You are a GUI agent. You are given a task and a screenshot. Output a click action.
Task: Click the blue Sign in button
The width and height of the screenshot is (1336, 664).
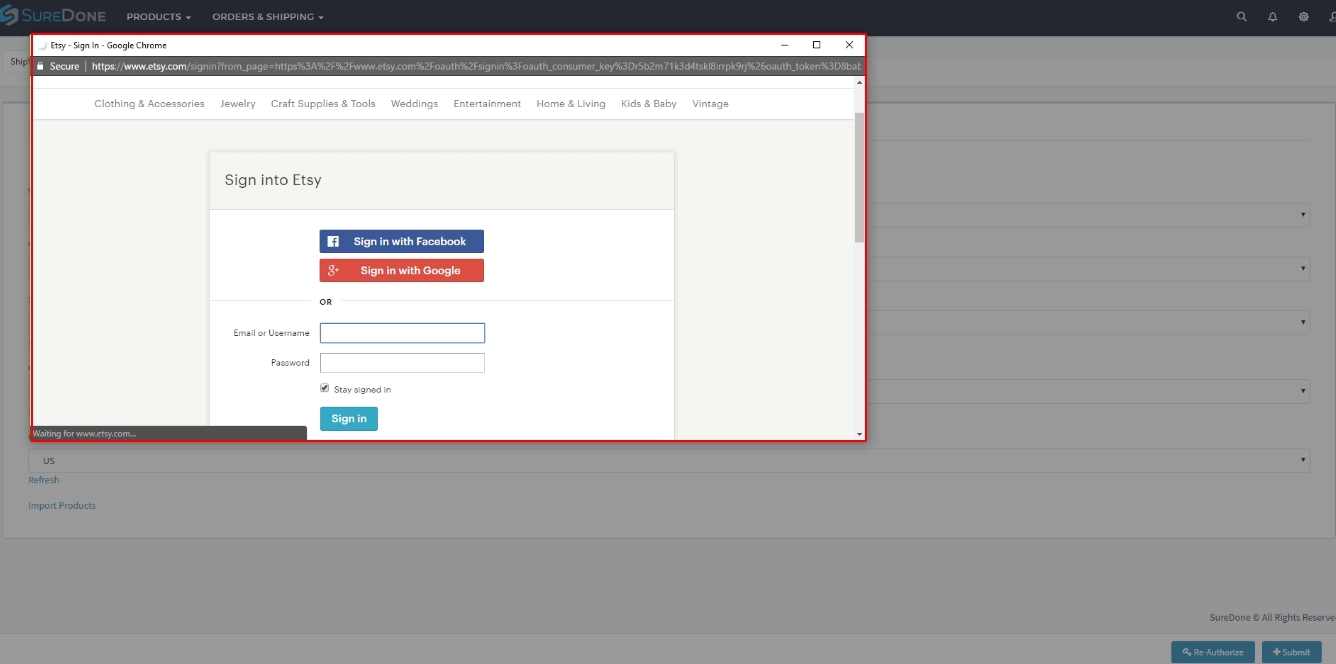pyautogui.click(x=349, y=419)
